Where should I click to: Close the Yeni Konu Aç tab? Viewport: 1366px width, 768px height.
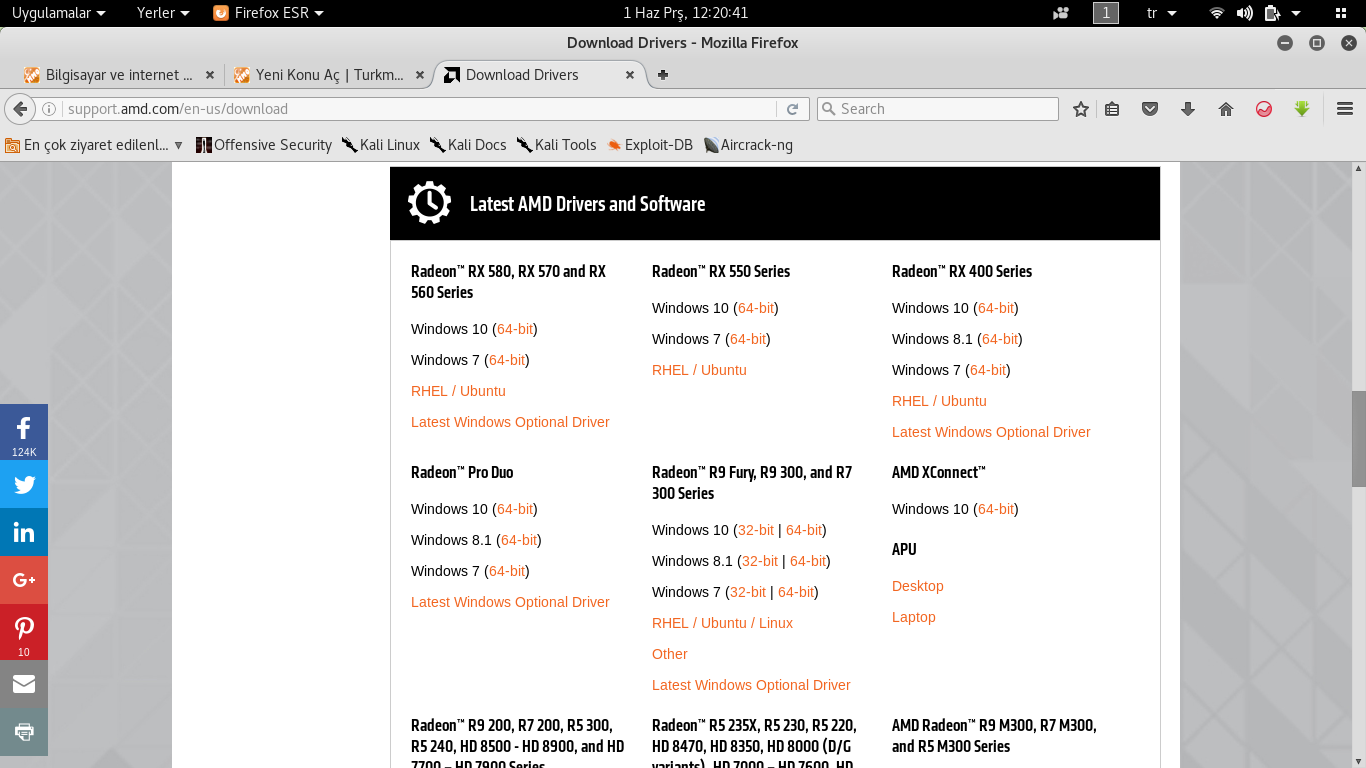point(420,75)
